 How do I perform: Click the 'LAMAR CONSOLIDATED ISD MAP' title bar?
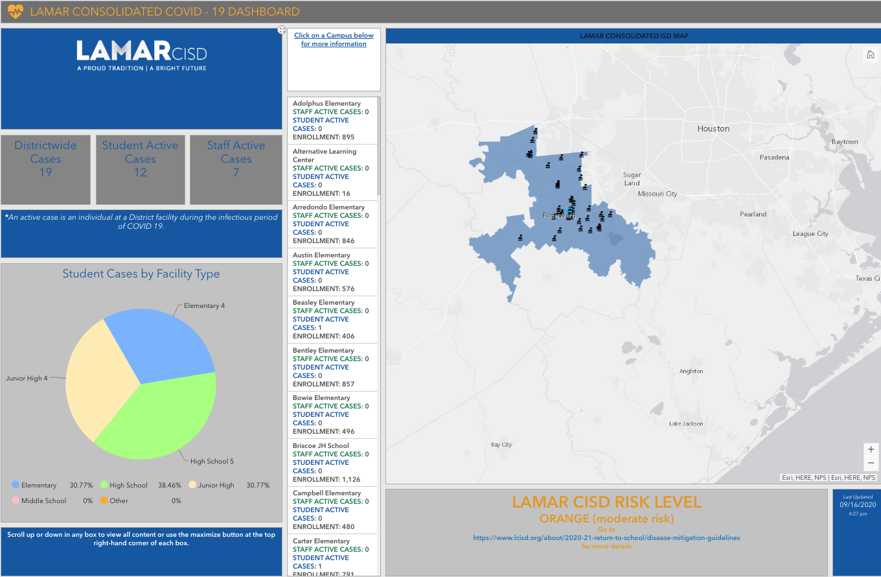pyautogui.click(x=634, y=36)
